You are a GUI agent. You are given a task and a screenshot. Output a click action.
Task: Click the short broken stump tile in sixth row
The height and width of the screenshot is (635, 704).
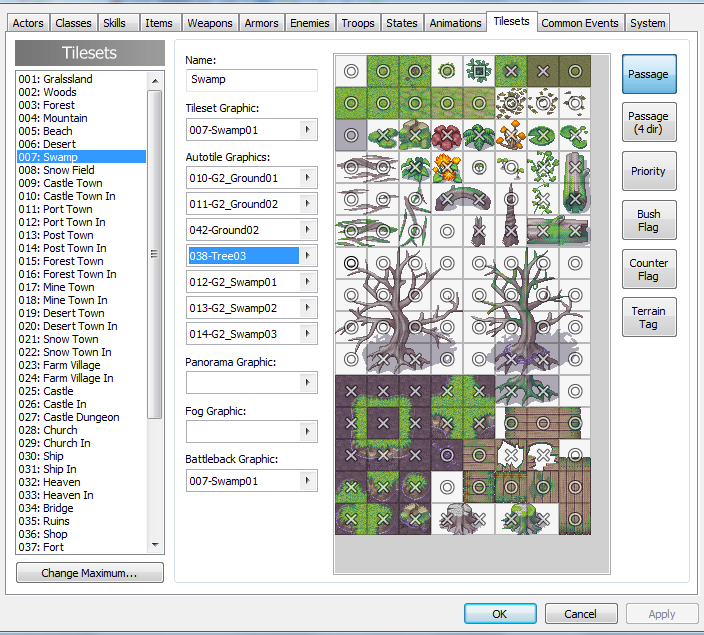(x=479, y=231)
